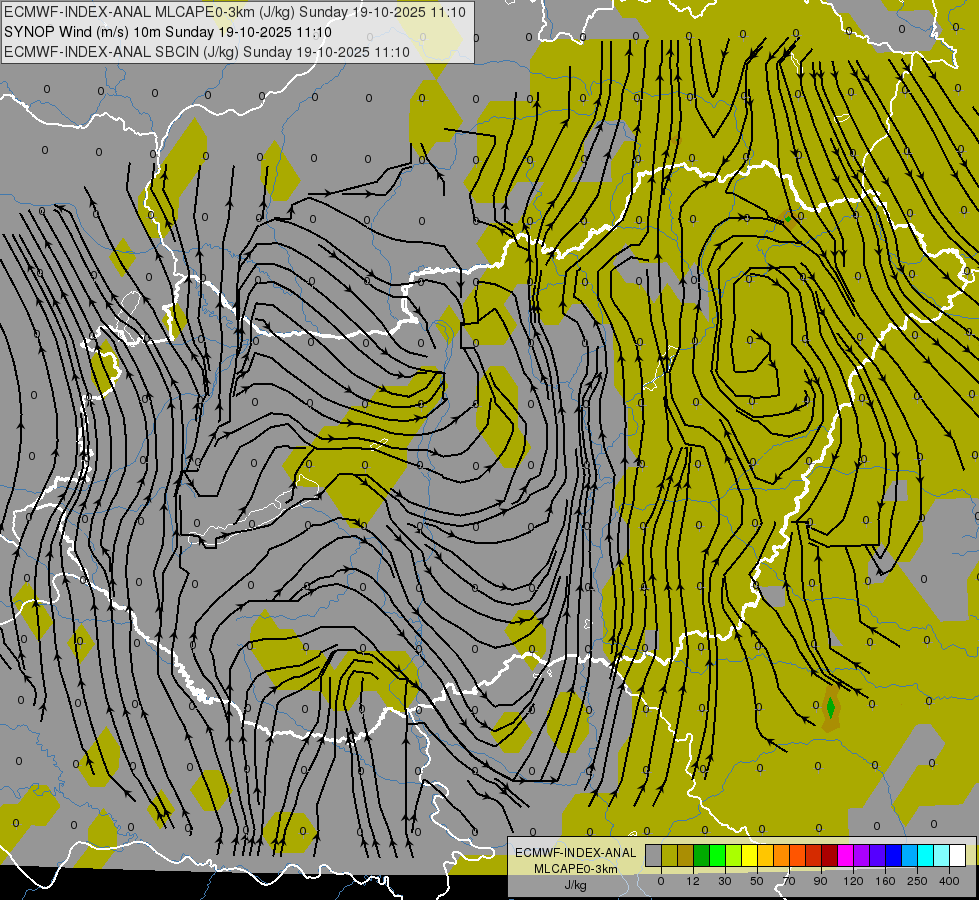Click the MLCAPE0-3km text in legend box
The image size is (979, 900).
(x=575, y=869)
